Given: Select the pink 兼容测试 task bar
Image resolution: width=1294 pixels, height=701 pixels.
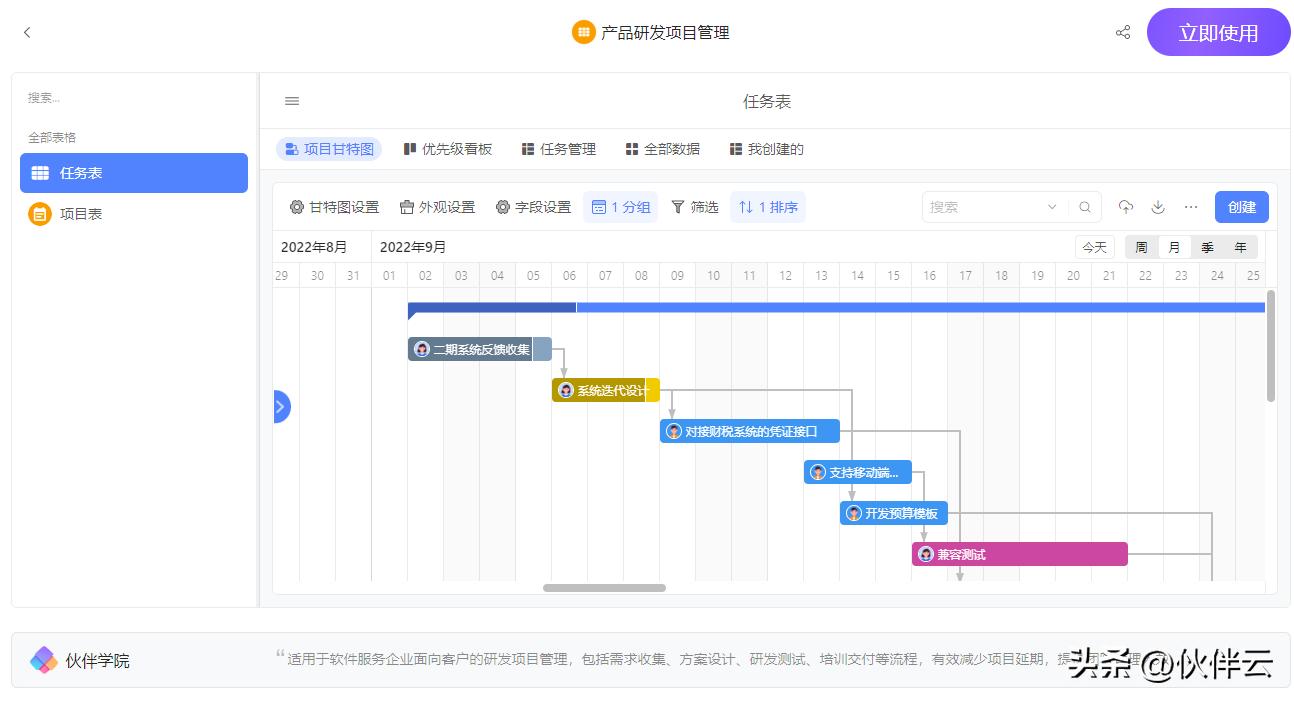Looking at the screenshot, I should (1020, 553).
